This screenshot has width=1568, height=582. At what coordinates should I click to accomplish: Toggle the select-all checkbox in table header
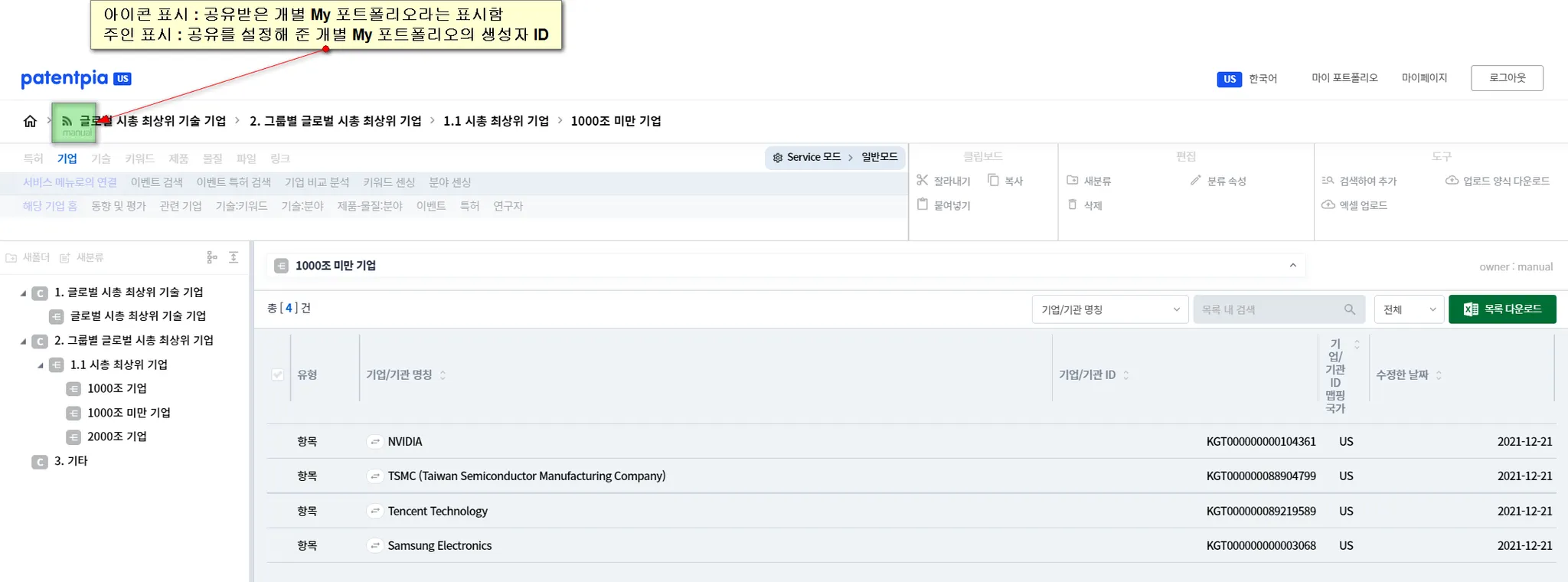tap(278, 375)
